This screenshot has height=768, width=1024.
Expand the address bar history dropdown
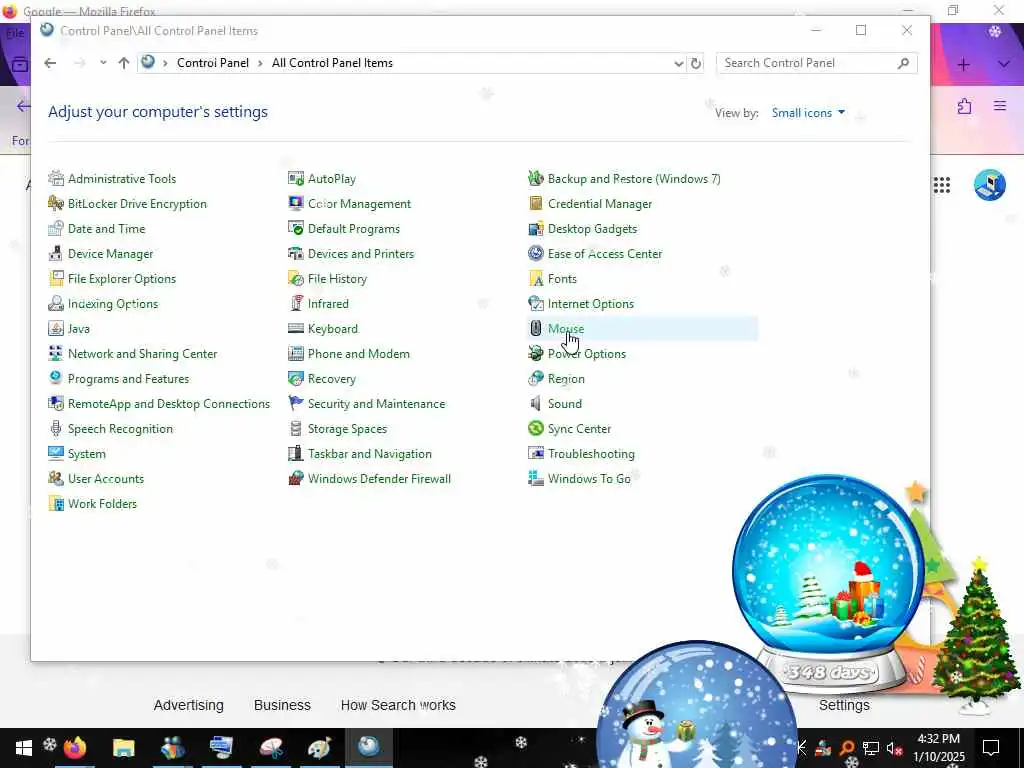pos(679,63)
